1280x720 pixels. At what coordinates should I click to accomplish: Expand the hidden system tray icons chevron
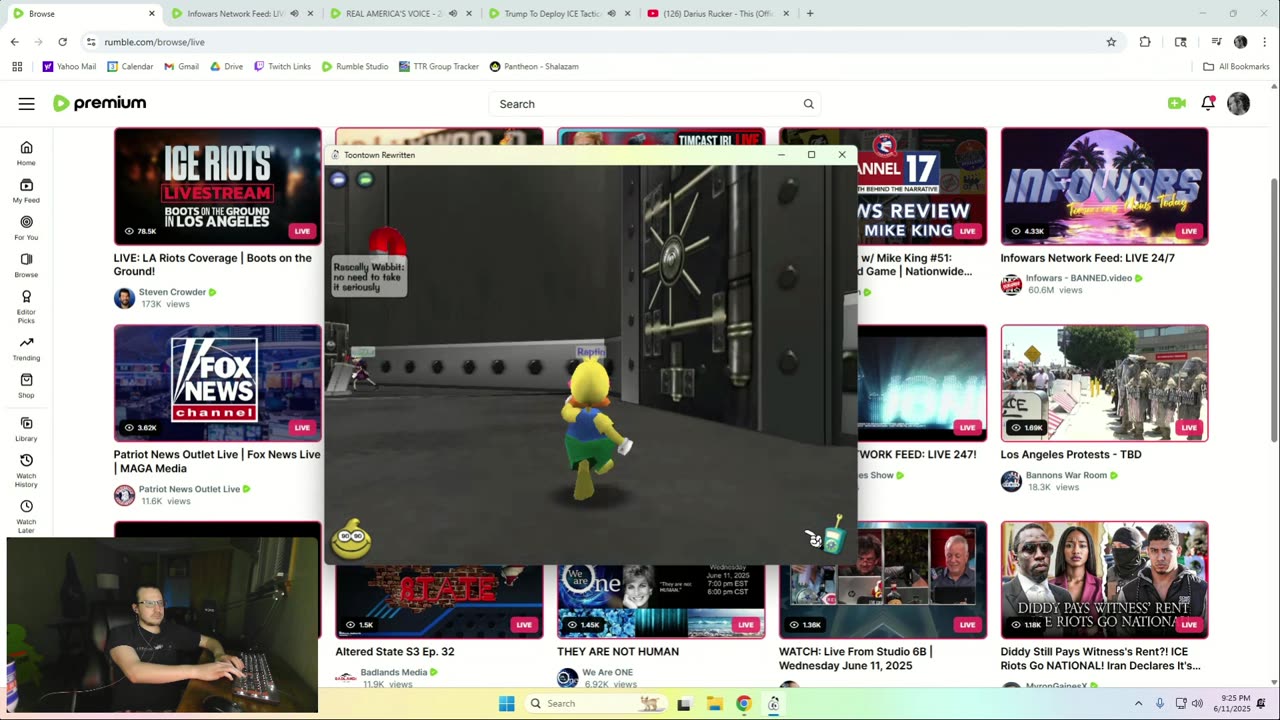tap(1138, 704)
